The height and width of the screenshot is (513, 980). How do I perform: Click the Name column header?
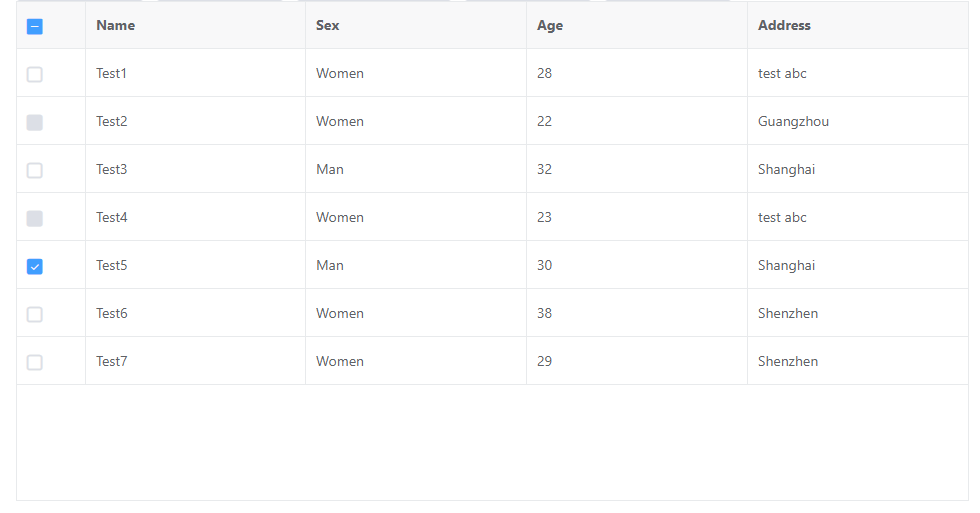pyautogui.click(x=116, y=26)
